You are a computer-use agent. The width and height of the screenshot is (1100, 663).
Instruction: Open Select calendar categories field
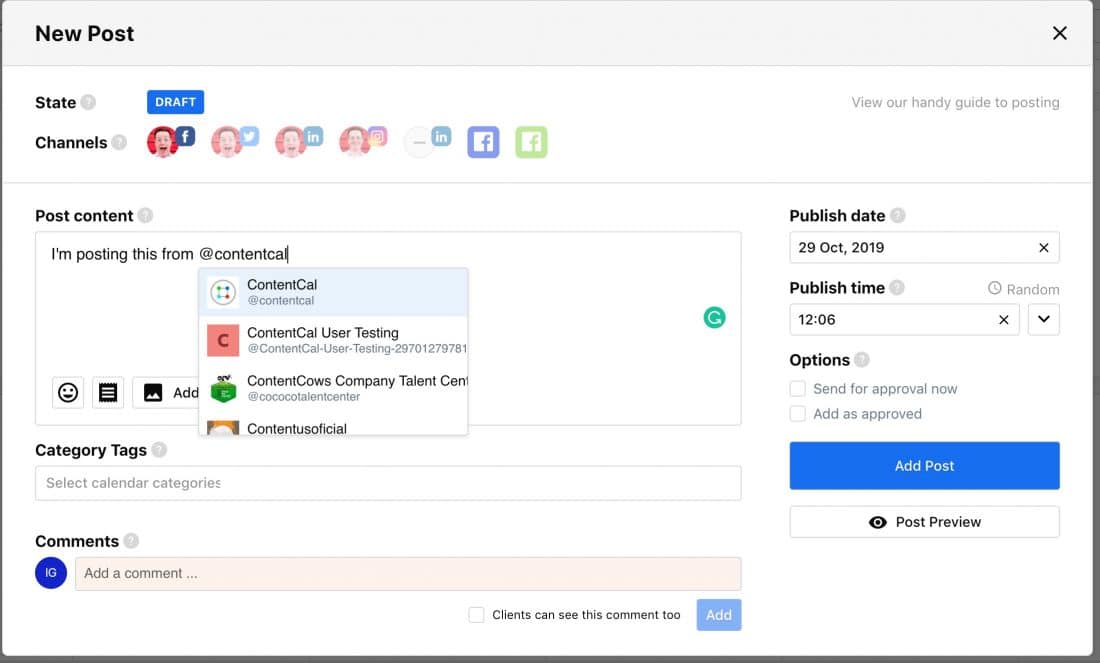pyautogui.click(x=388, y=483)
